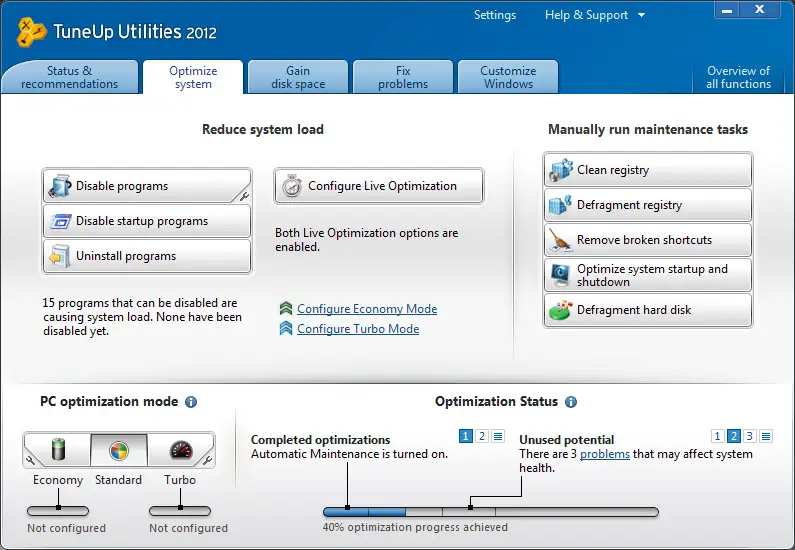Click Turbo mode configuration status bar
795x550 pixels.
[180, 511]
